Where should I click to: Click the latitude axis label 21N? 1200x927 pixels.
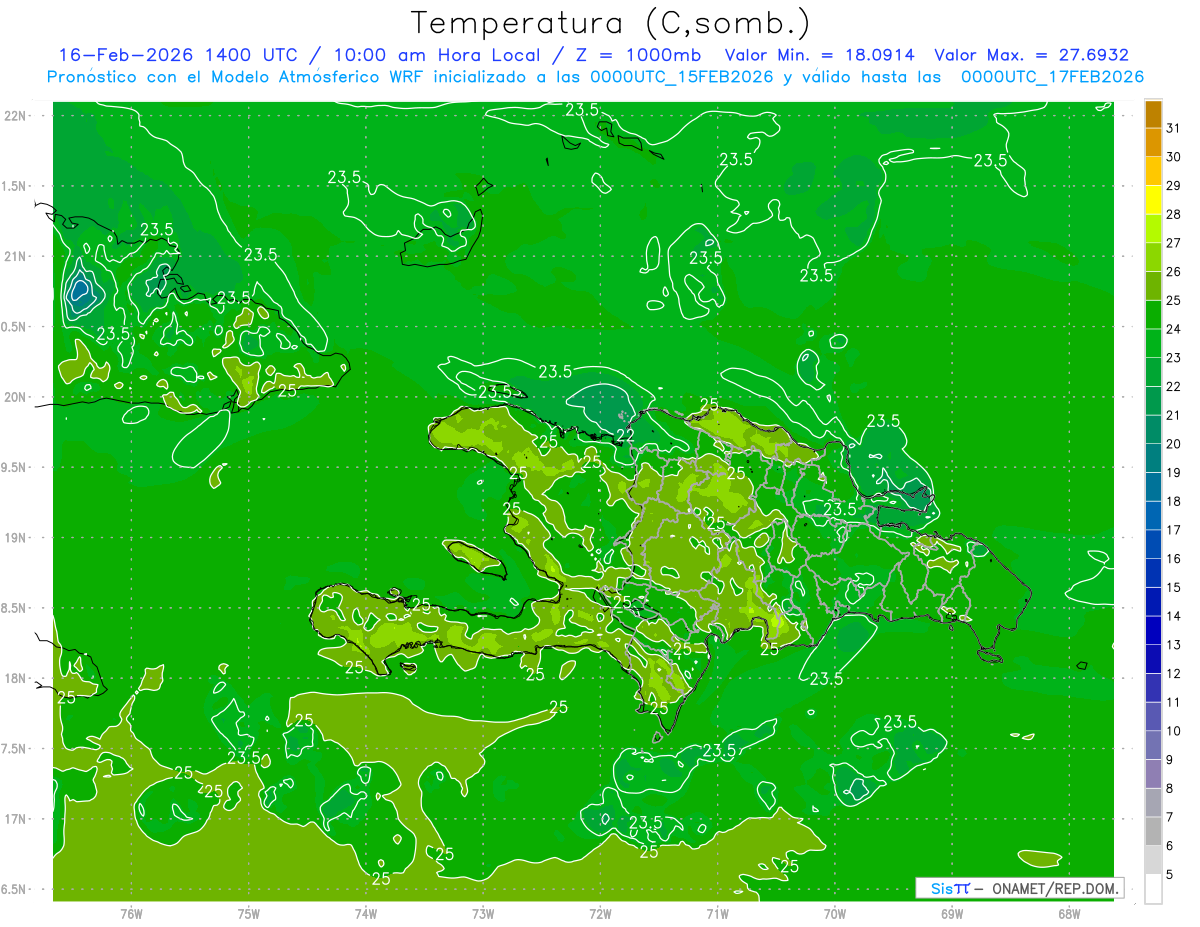tap(17, 257)
